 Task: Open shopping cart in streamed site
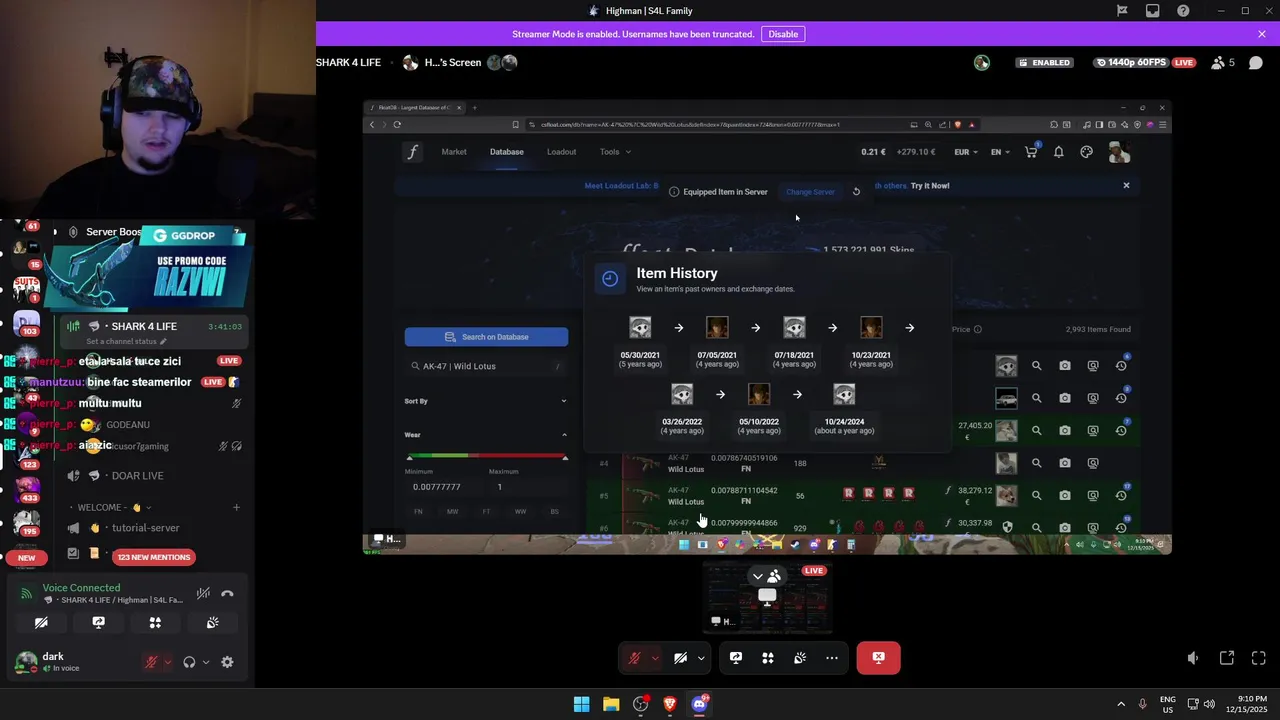click(x=1031, y=152)
